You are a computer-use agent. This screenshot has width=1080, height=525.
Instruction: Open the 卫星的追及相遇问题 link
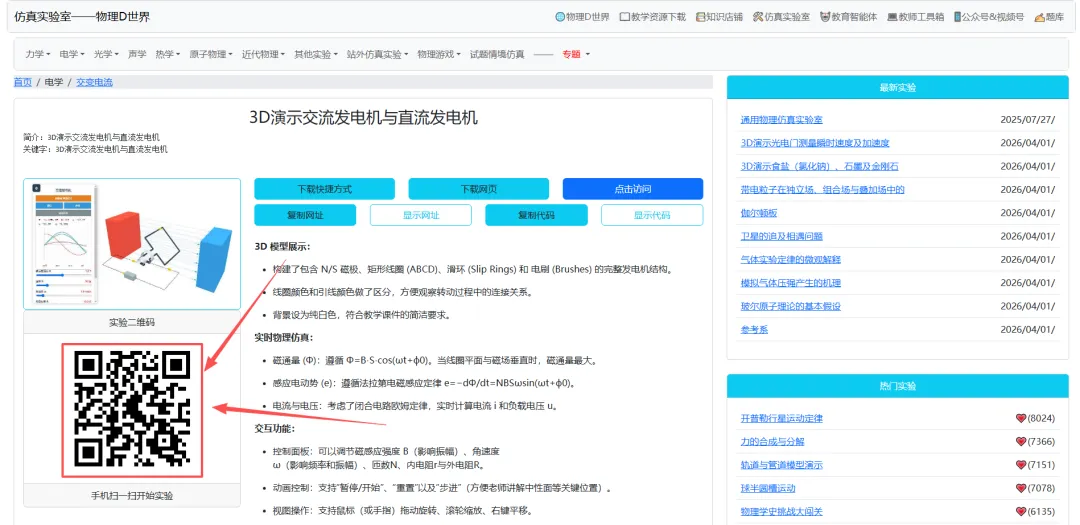782,236
